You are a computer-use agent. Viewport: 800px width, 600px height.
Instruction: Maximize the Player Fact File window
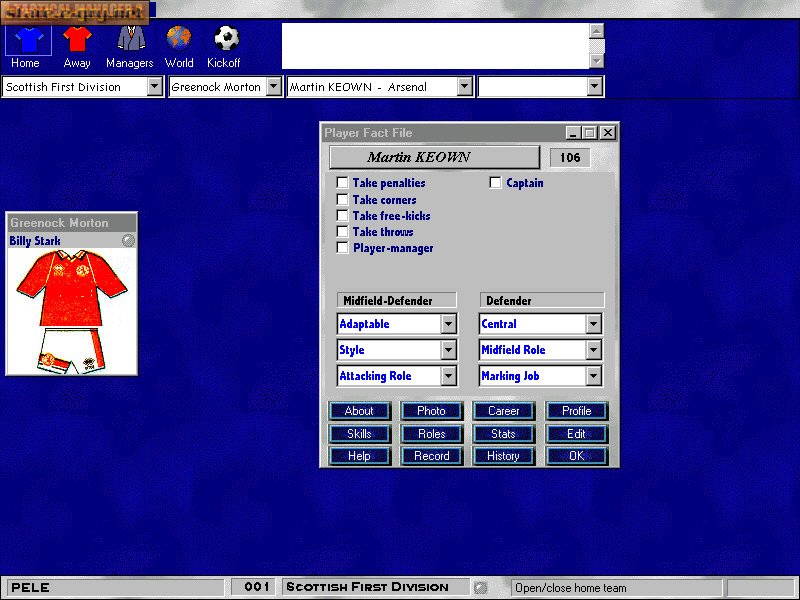click(x=590, y=133)
